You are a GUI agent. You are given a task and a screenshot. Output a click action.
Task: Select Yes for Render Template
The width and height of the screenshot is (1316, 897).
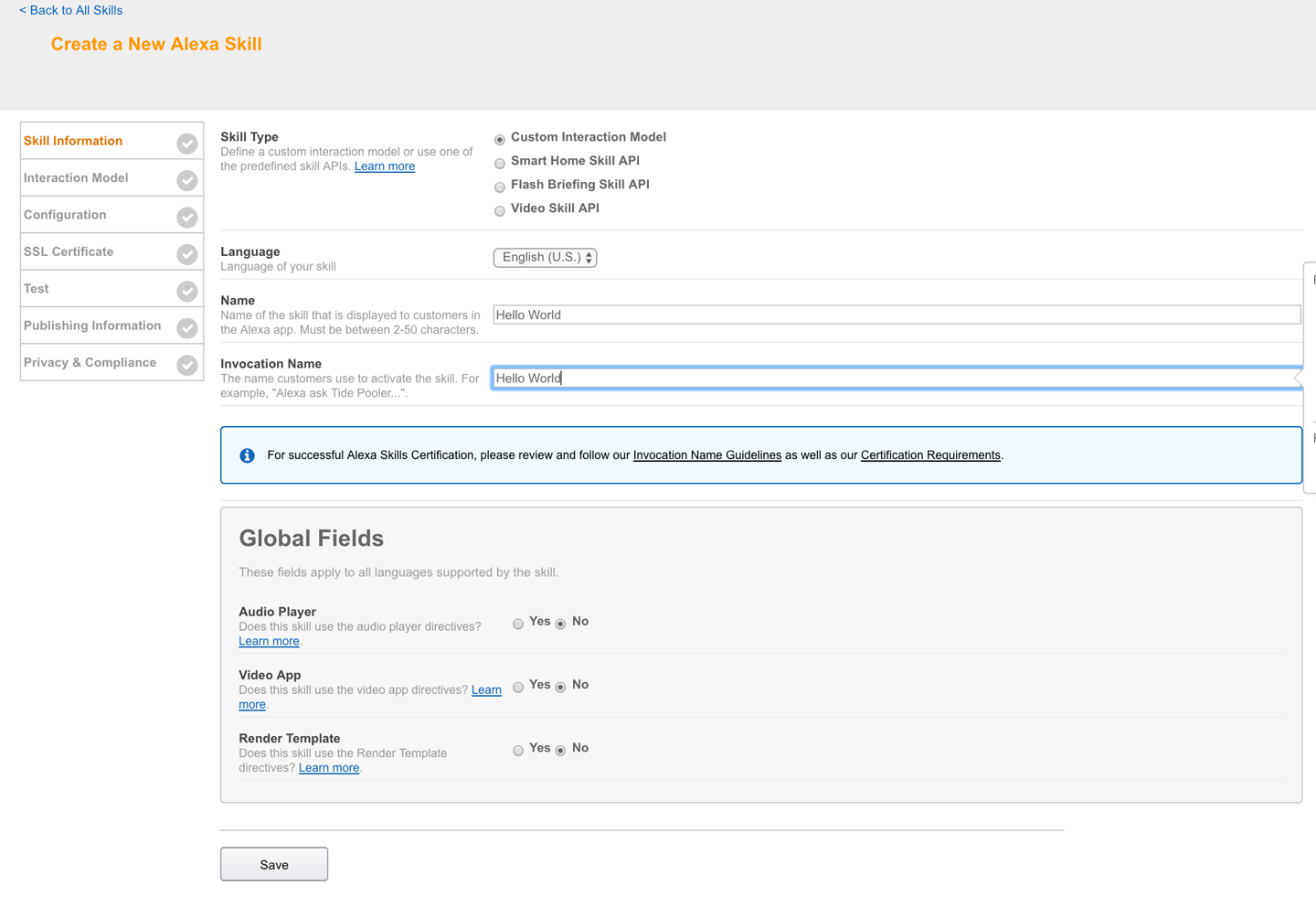click(x=518, y=751)
